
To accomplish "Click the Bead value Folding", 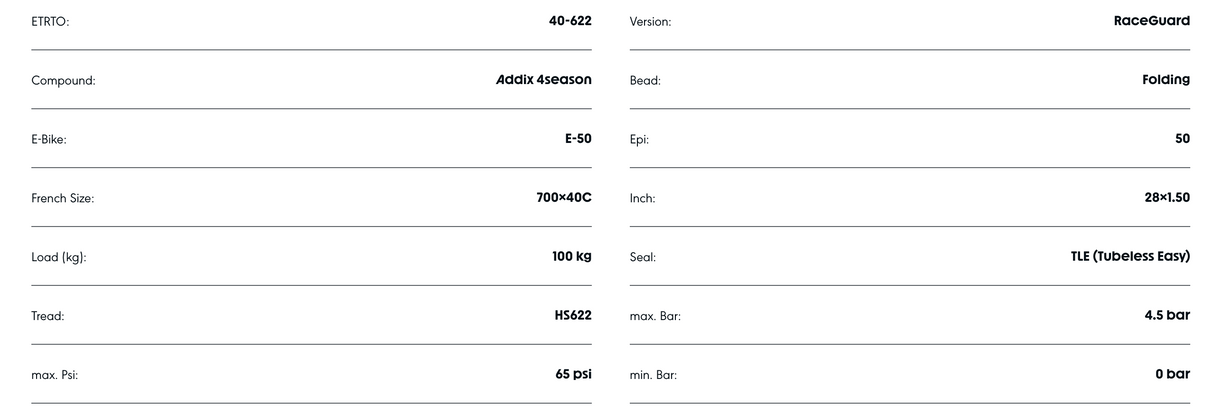I will tap(1165, 80).
